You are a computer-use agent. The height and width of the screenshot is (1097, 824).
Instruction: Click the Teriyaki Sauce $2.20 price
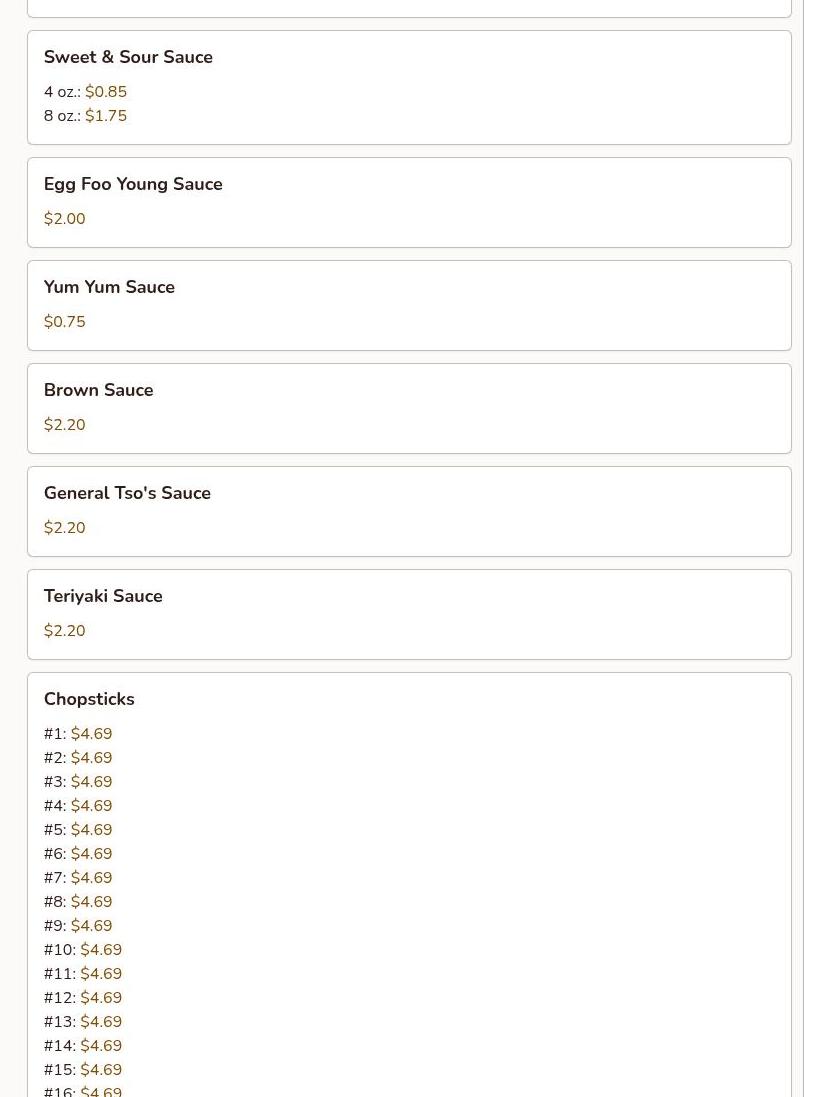(x=64, y=630)
